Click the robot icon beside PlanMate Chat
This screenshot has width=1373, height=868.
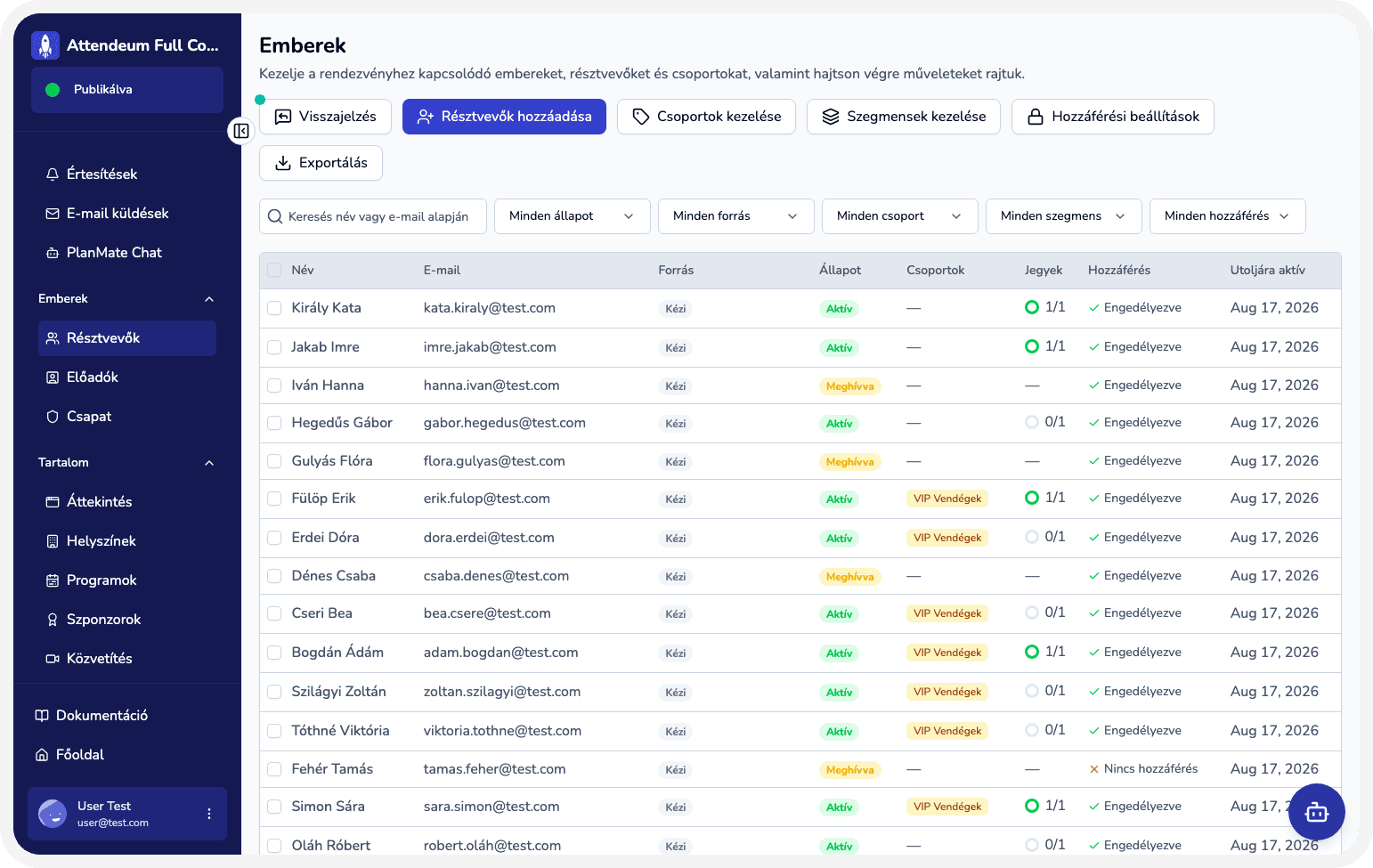(53, 253)
